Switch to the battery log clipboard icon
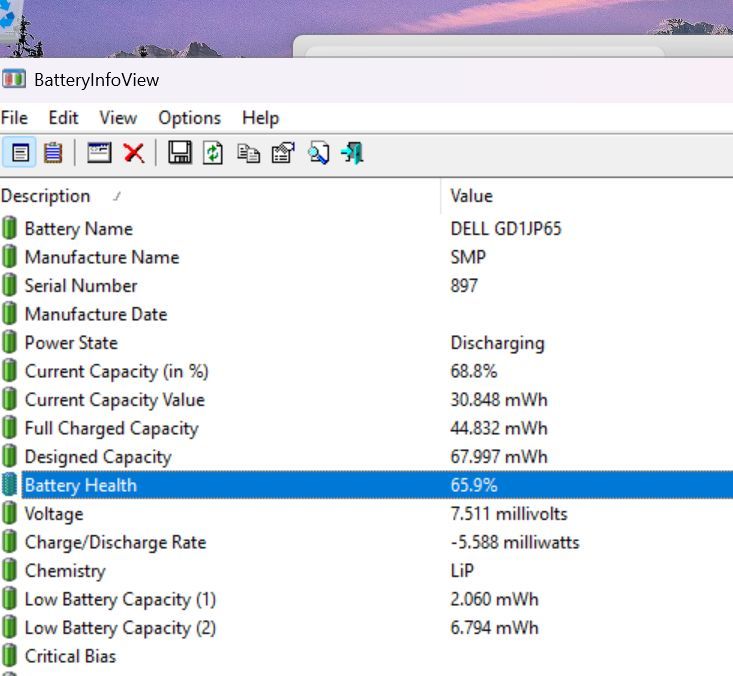This screenshot has width=733, height=676. [x=53, y=153]
